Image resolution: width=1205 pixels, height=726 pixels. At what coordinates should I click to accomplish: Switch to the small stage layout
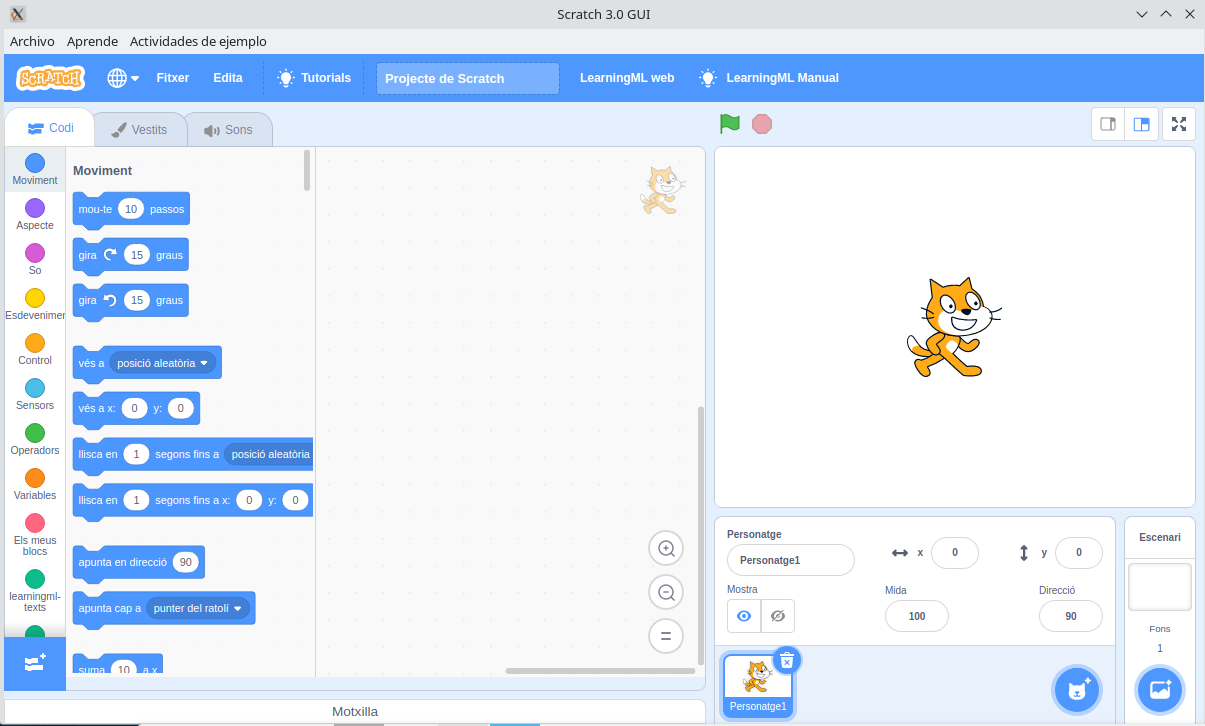[1108, 124]
